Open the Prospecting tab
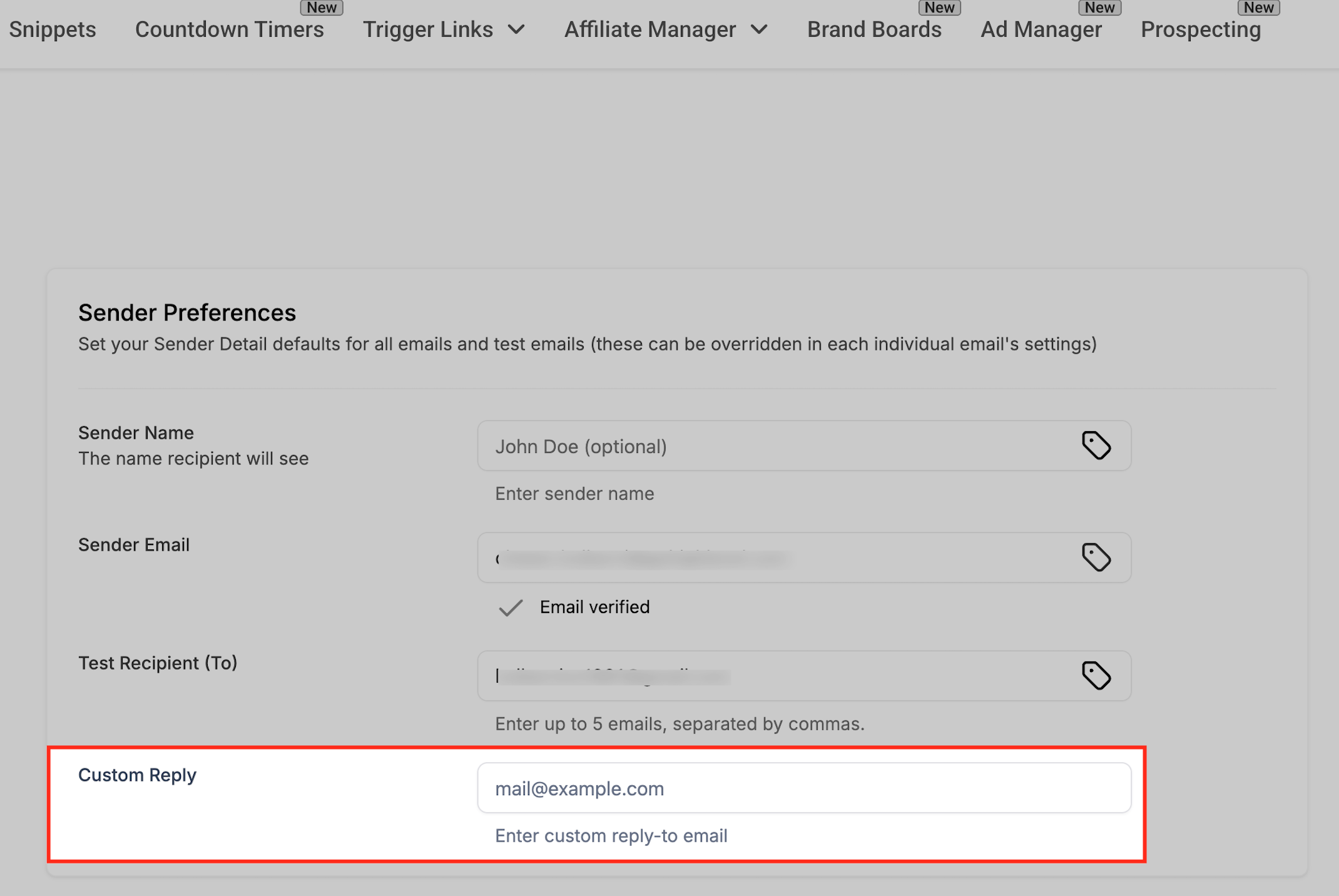This screenshot has width=1339, height=896. pos(1200,29)
